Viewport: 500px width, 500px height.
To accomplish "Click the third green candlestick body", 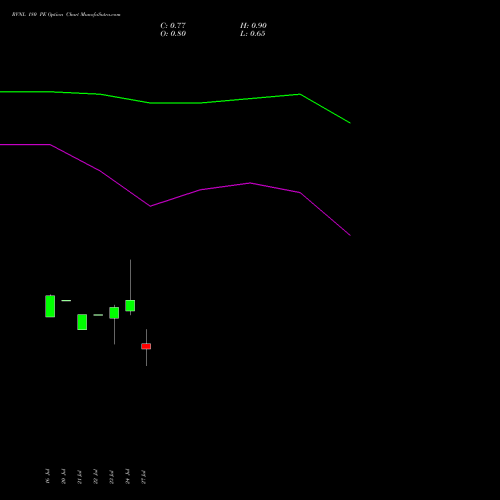I will click(114, 313).
